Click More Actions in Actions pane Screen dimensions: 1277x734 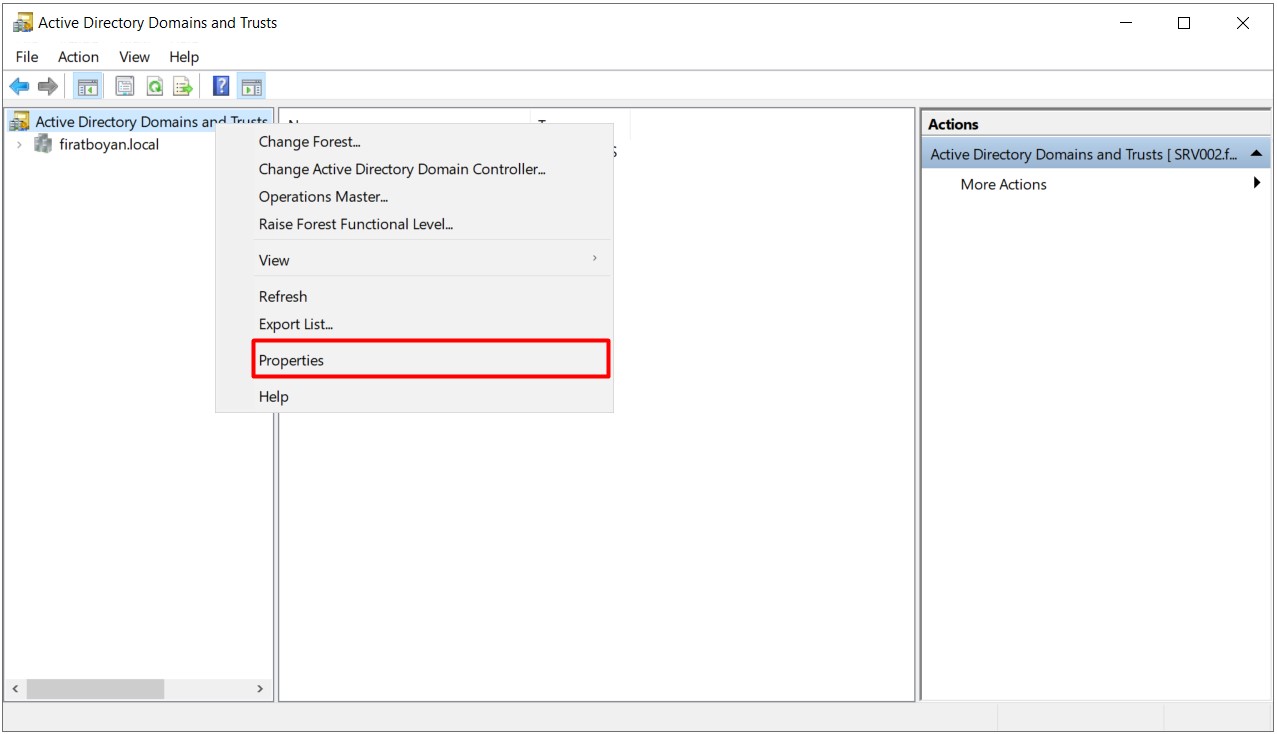click(x=1003, y=184)
